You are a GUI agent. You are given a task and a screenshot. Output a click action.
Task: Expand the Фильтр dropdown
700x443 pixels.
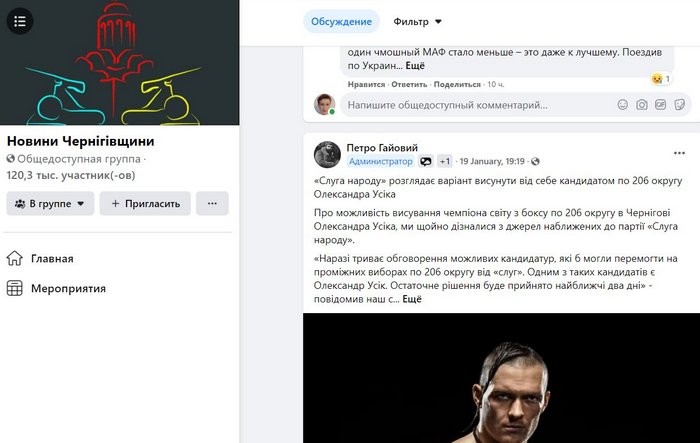417,21
